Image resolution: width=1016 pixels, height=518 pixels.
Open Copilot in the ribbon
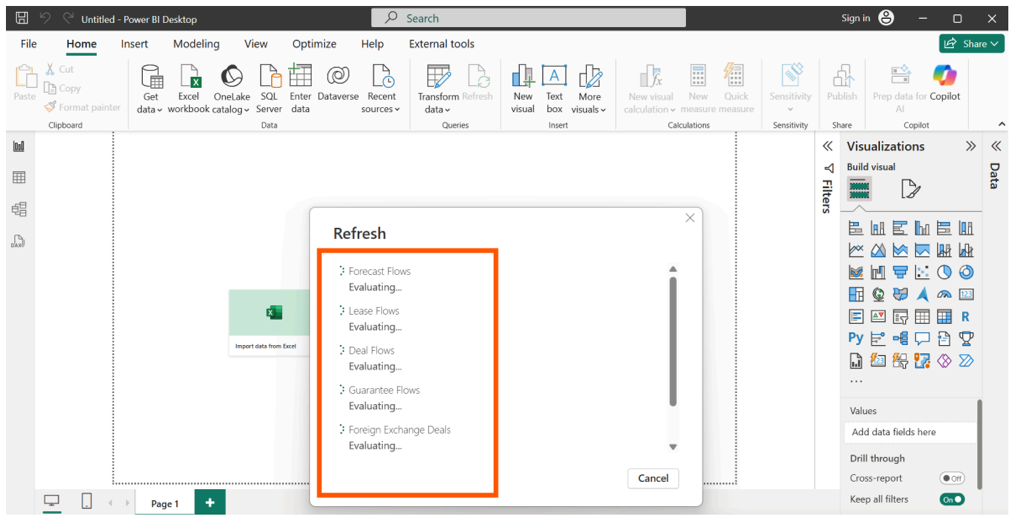tap(945, 83)
